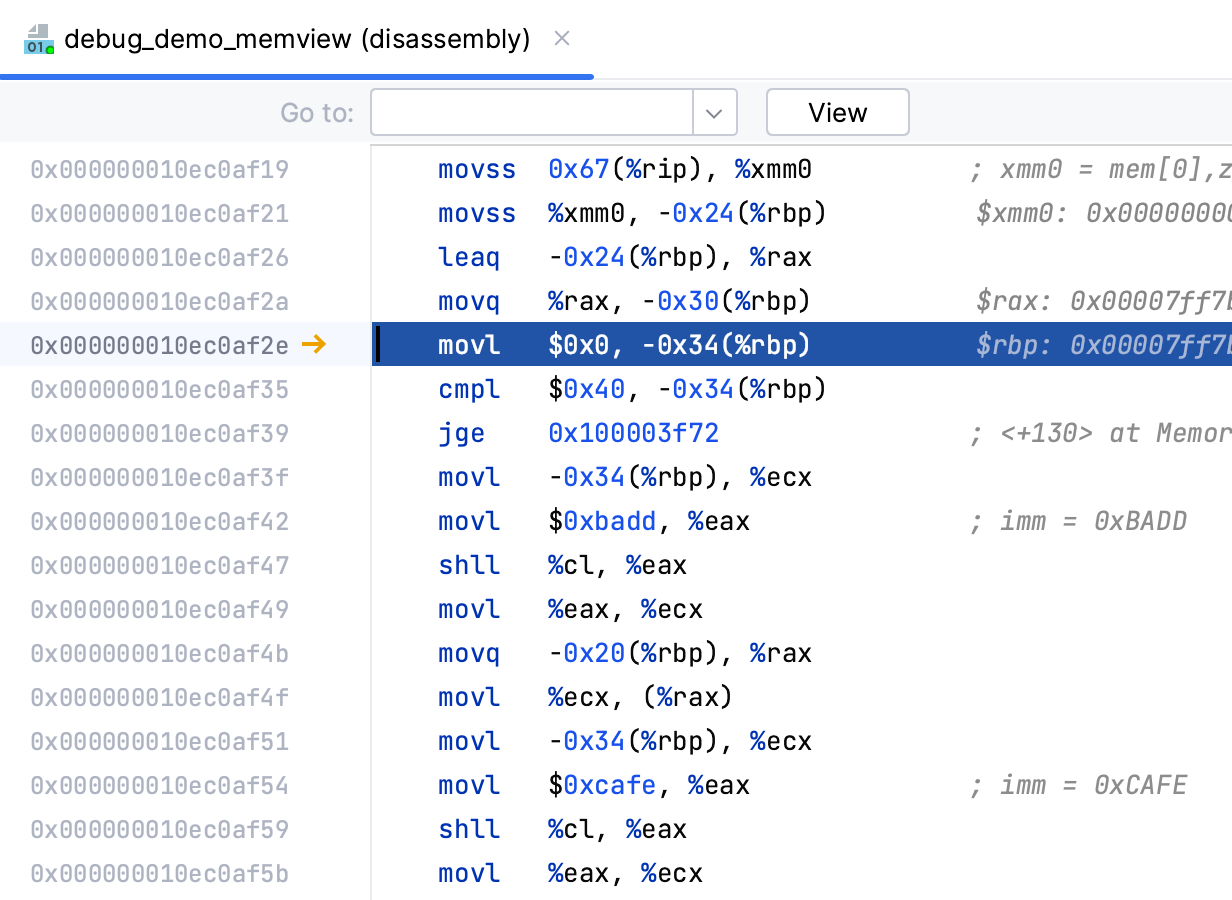1232x900 pixels.
Task: Select the debug_demo_memview (disassembly) tab
Action: (x=296, y=39)
